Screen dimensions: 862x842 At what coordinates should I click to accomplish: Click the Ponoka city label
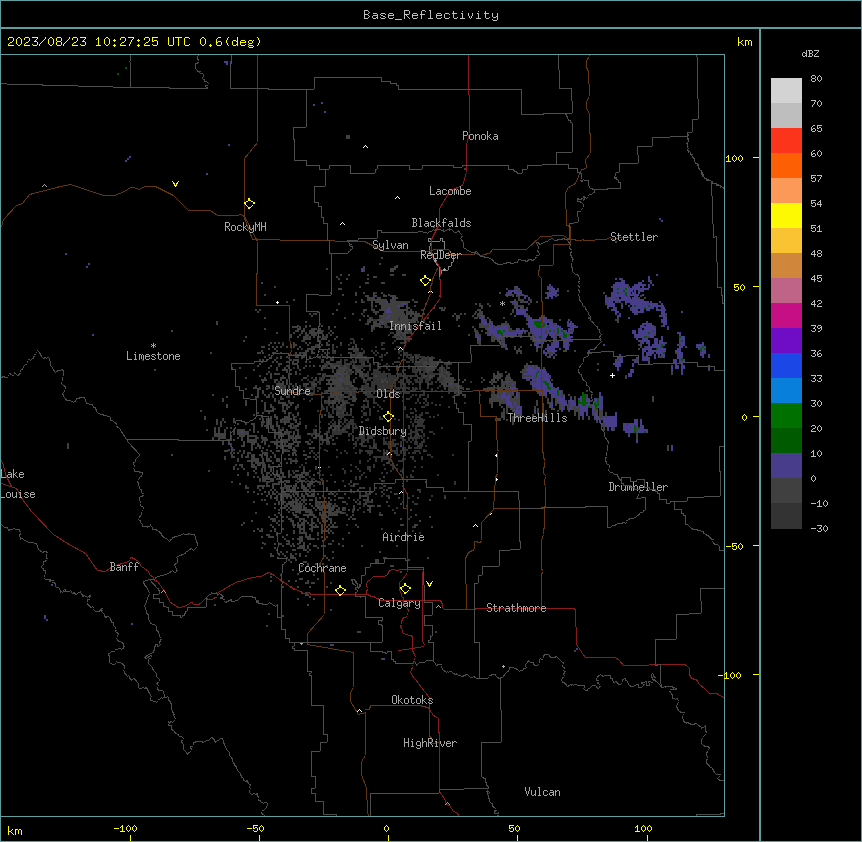tap(480, 136)
